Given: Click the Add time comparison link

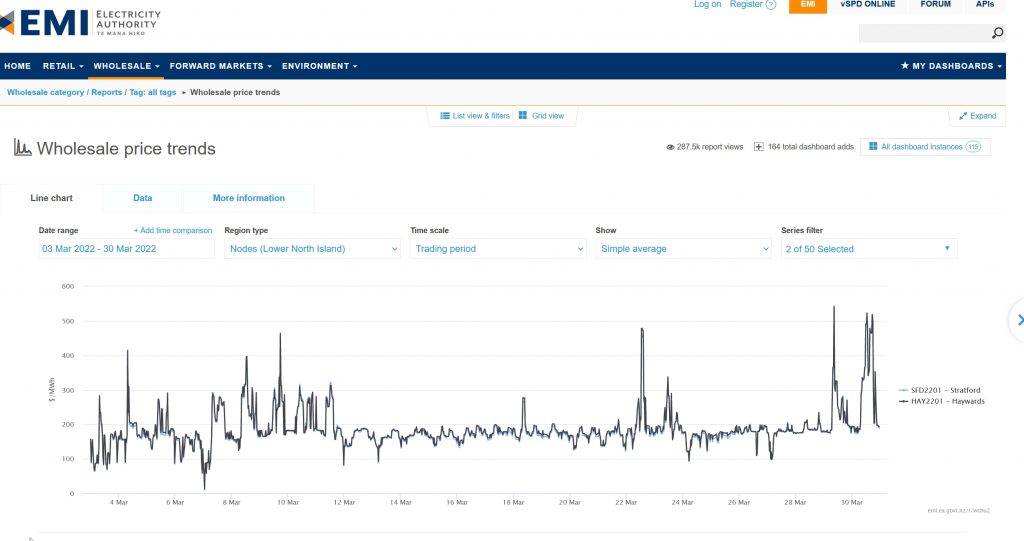Looking at the screenshot, I should click(x=173, y=230).
